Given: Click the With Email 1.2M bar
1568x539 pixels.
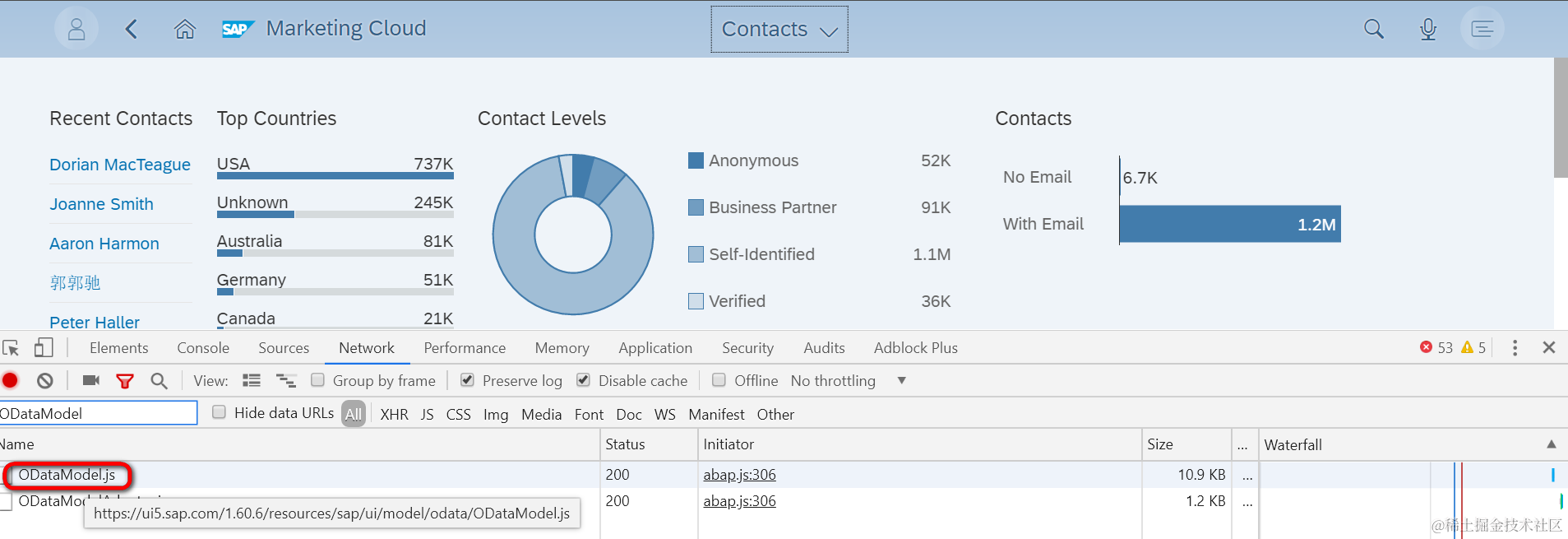Looking at the screenshot, I should point(1230,225).
